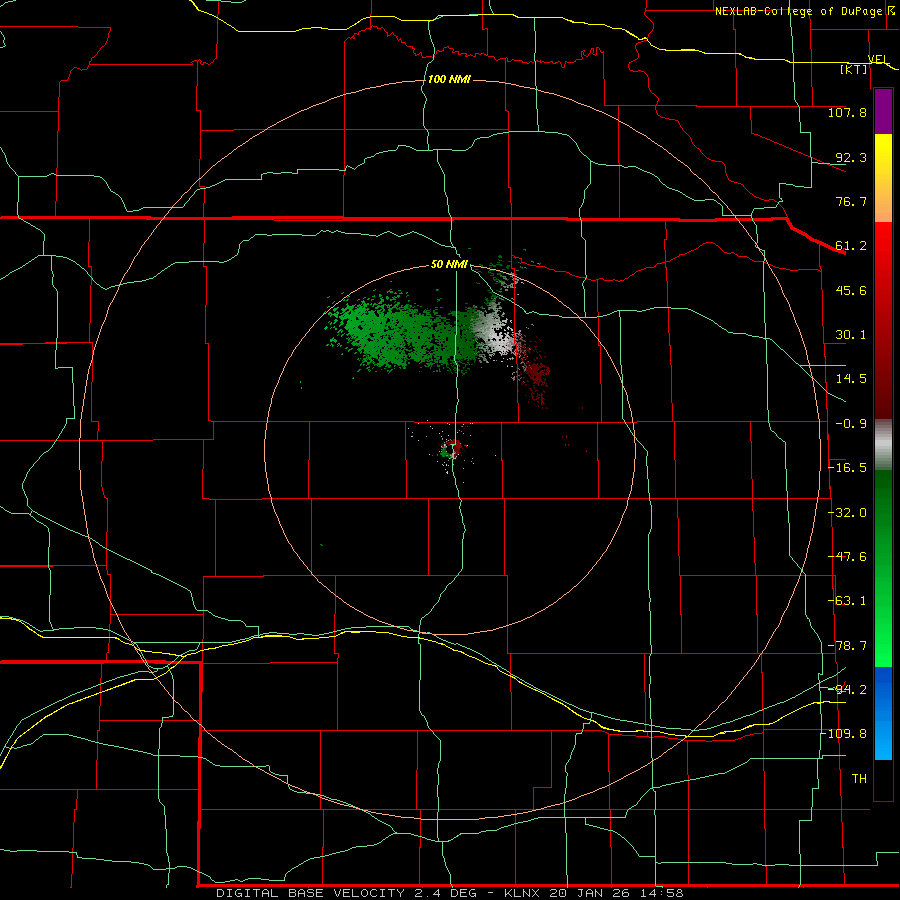
Task: Click the 14.5 velocity scale value
Action: (x=851, y=379)
